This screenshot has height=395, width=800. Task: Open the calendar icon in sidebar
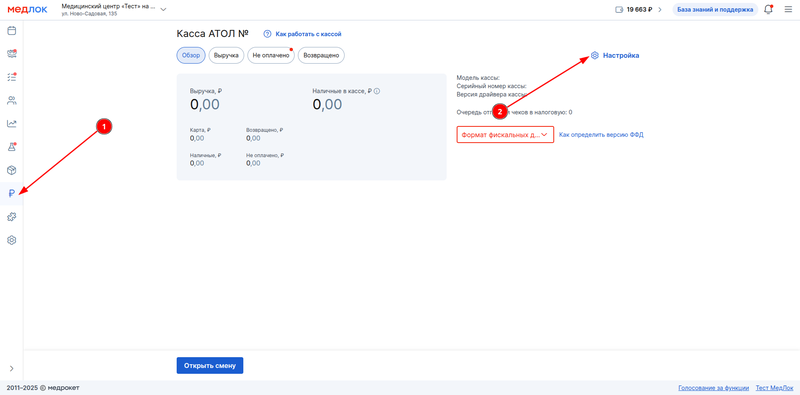(11, 31)
